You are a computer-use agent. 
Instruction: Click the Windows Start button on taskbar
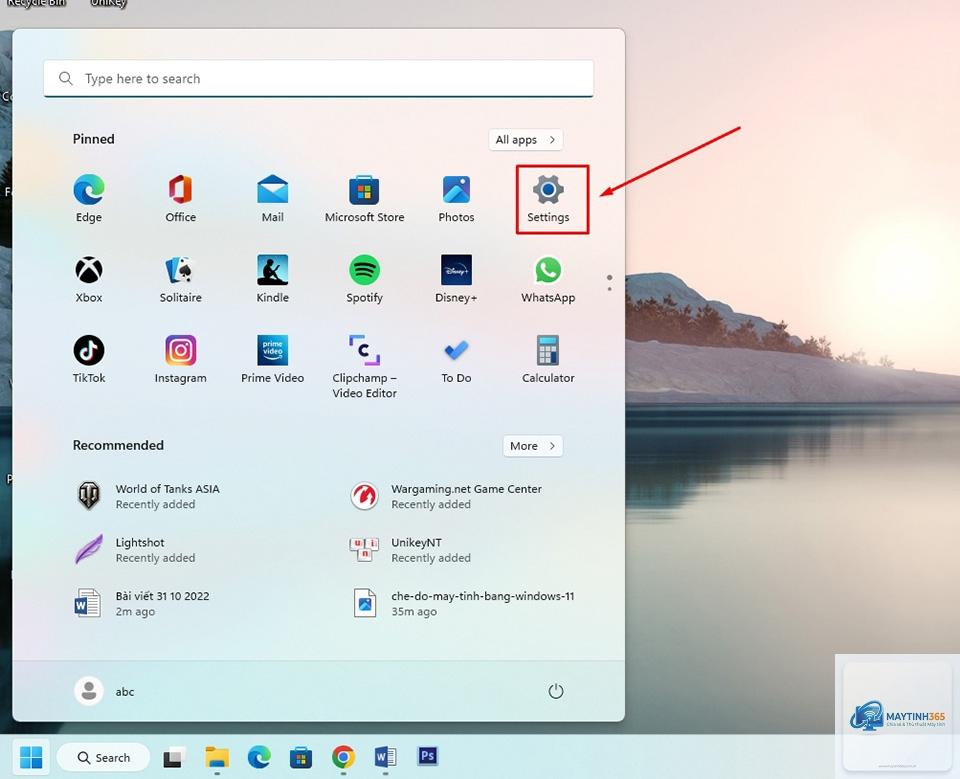pyautogui.click(x=31, y=758)
